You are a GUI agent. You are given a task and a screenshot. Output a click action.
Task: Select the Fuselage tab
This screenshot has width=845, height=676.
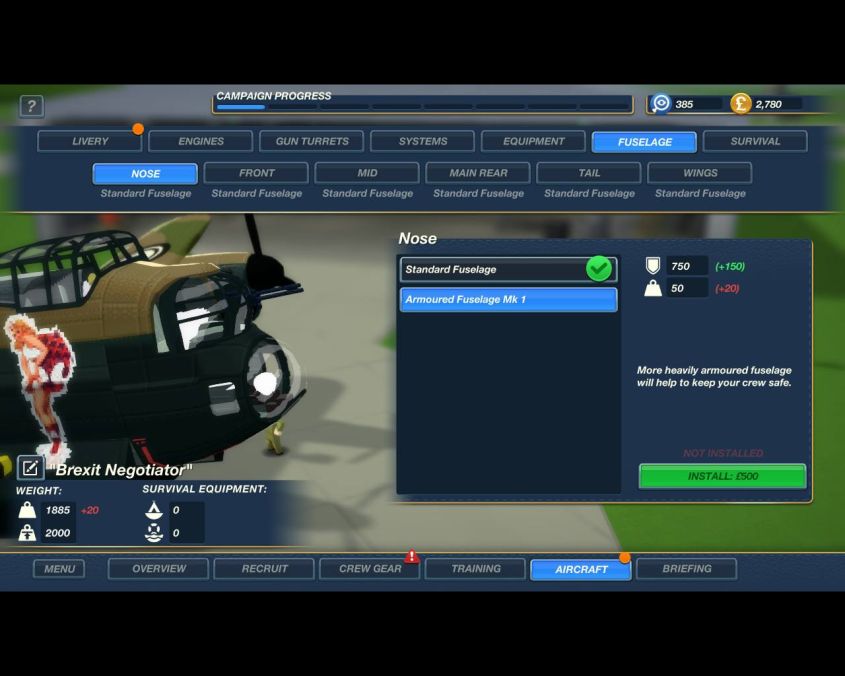click(645, 142)
